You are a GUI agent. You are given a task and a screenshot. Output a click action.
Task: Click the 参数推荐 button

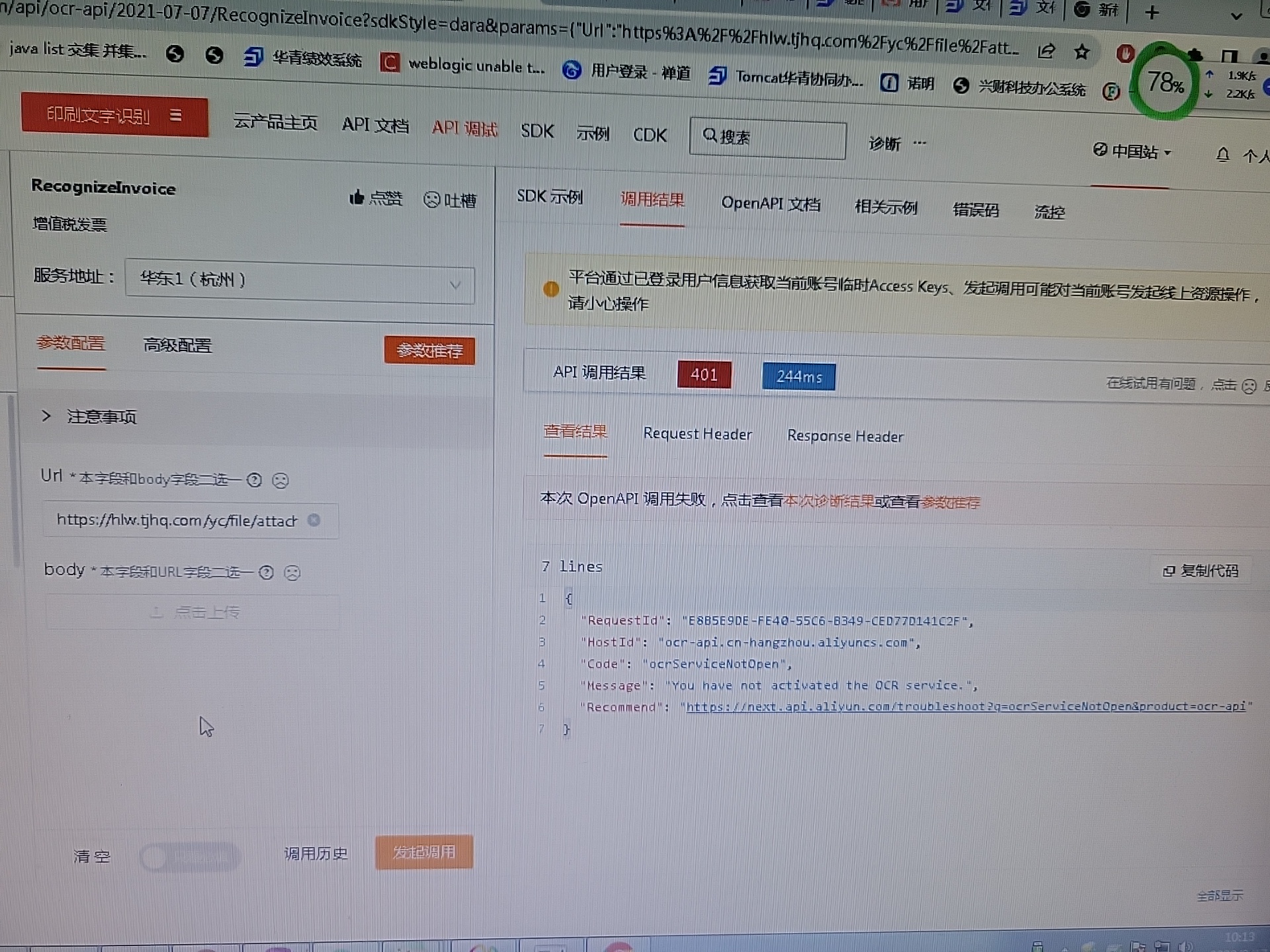[429, 350]
